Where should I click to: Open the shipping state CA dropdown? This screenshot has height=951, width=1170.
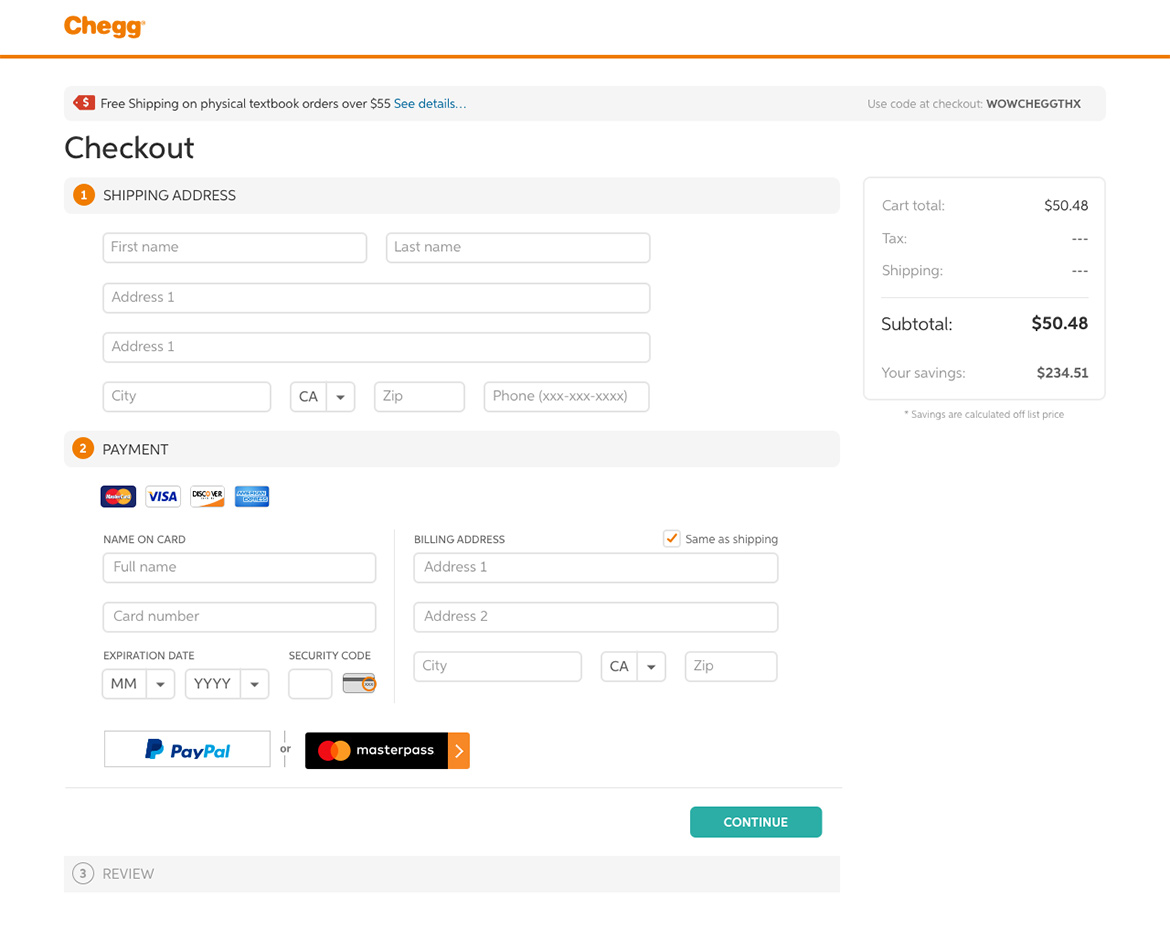pos(322,397)
